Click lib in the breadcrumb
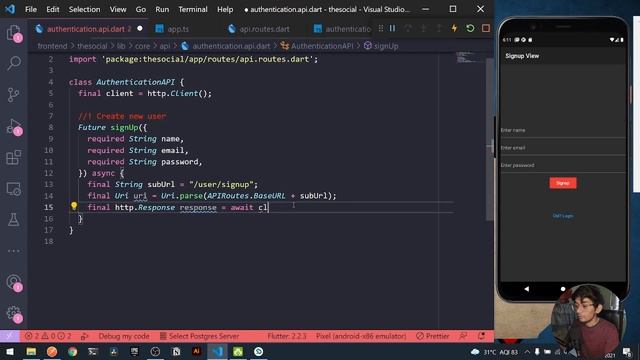The image size is (640, 360). click(x=121, y=46)
